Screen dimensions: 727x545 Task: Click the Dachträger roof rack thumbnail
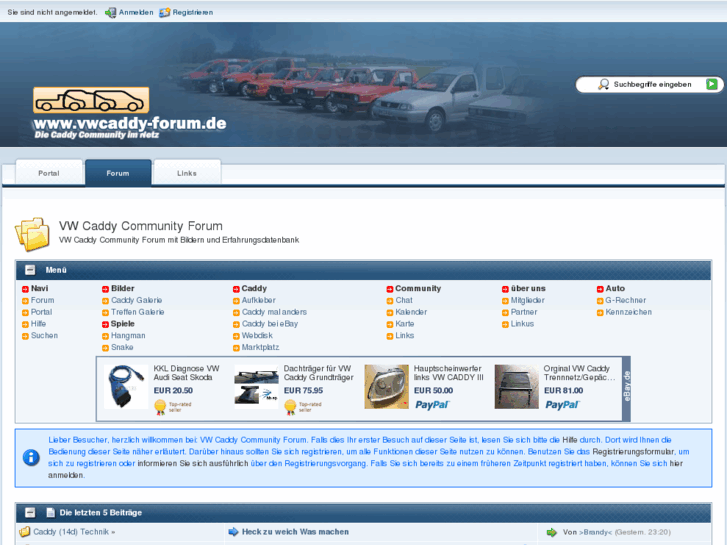[256, 387]
